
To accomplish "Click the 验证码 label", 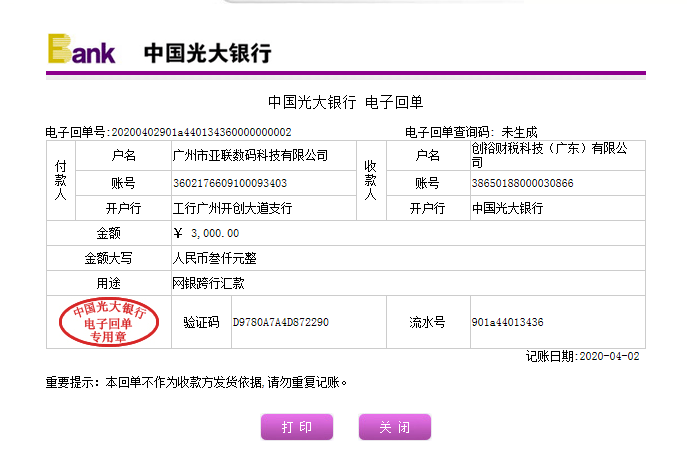I will [x=201, y=322].
